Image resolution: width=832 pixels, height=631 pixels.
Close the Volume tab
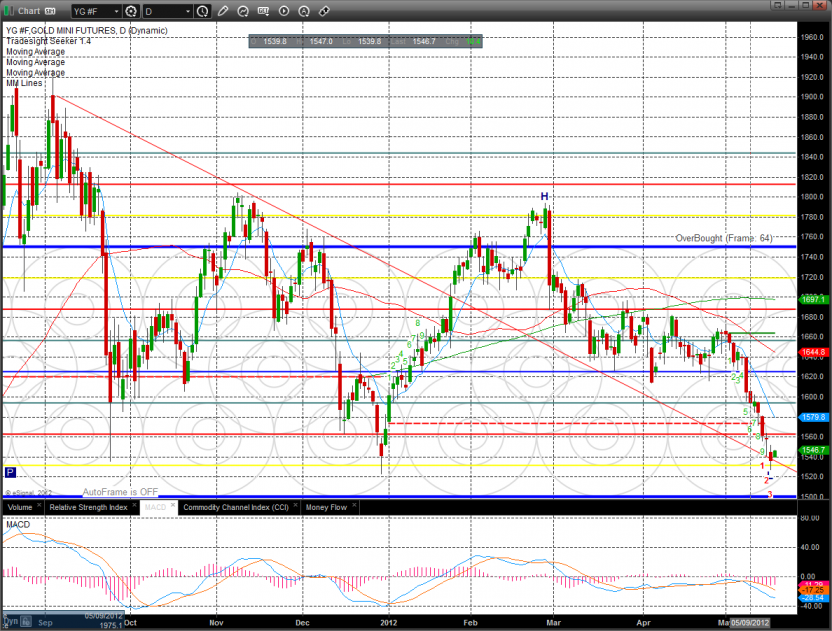[x=39, y=505]
